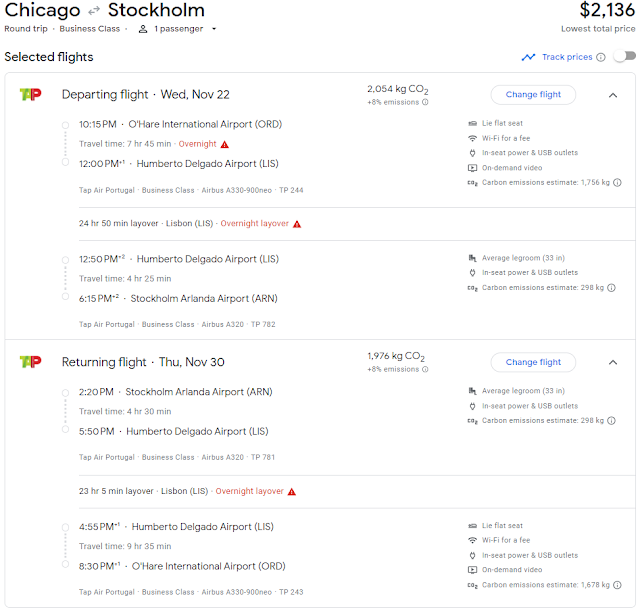Click emissions info icon under 2,054 kg CO2
Image resolution: width=640 pixels, height=613 pixels.
pos(425,102)
